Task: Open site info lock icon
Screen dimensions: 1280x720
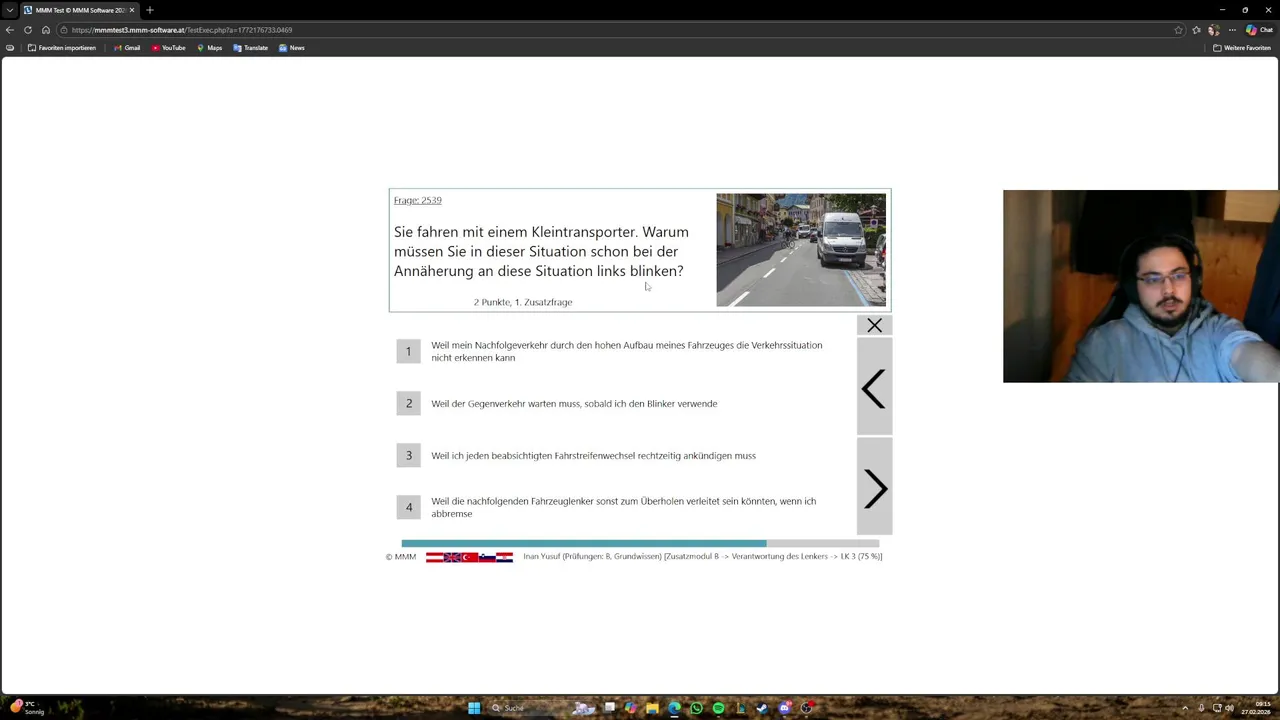Action: (65, 30)
